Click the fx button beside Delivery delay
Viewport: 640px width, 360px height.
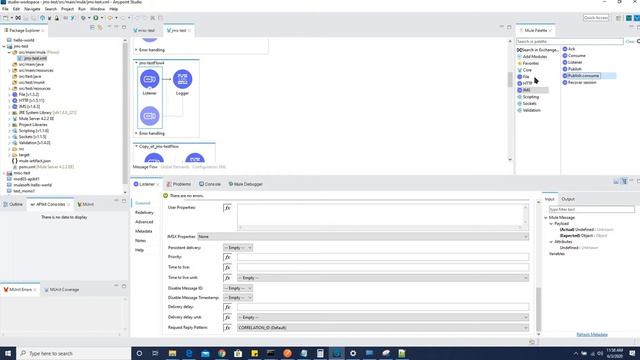(x=227, y=307)
